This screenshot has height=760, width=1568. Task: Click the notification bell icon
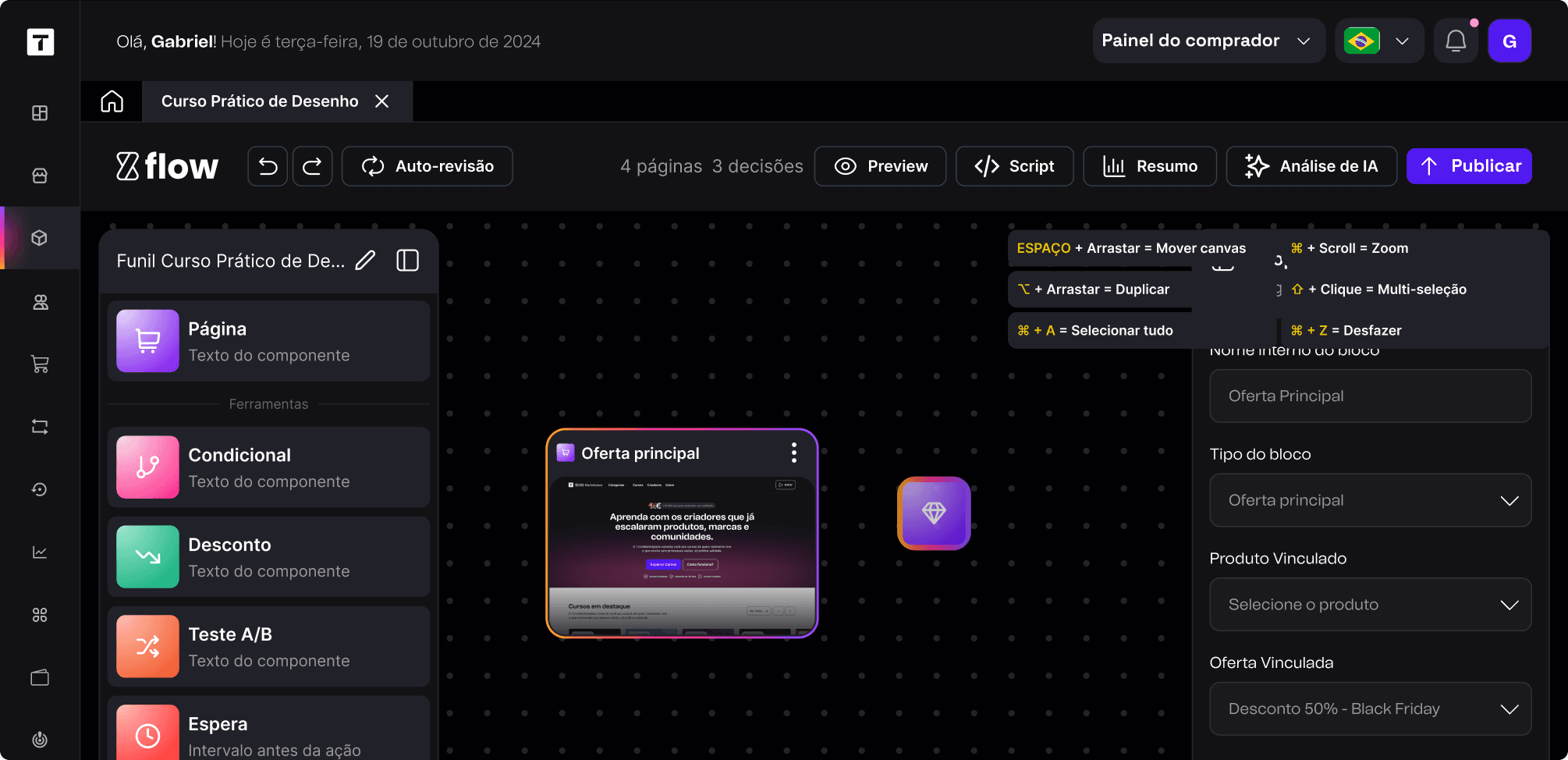[x=1456, y=40]
